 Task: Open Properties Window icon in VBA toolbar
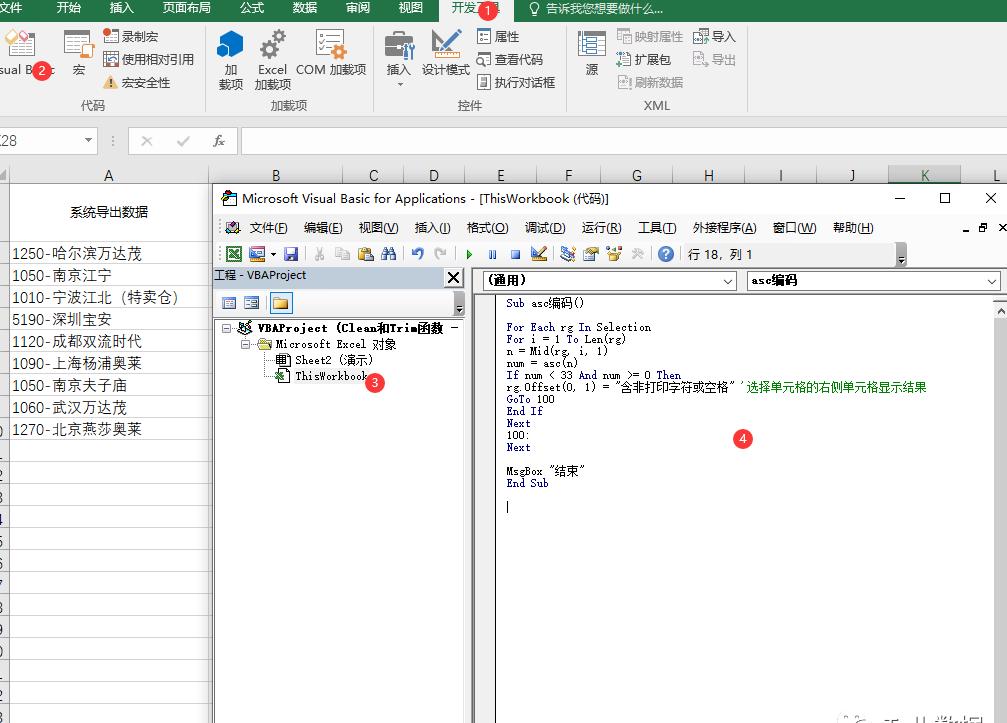(x=591, y=254)
